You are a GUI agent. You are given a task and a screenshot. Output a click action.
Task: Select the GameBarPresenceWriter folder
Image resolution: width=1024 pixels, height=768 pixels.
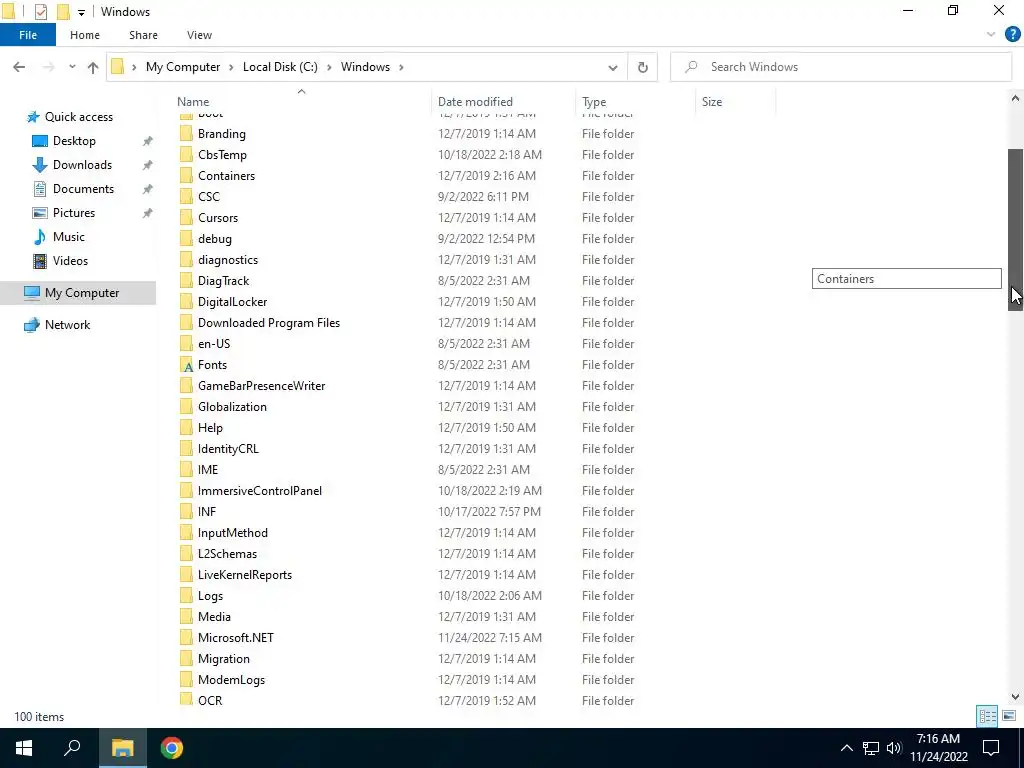coord(261,386)
